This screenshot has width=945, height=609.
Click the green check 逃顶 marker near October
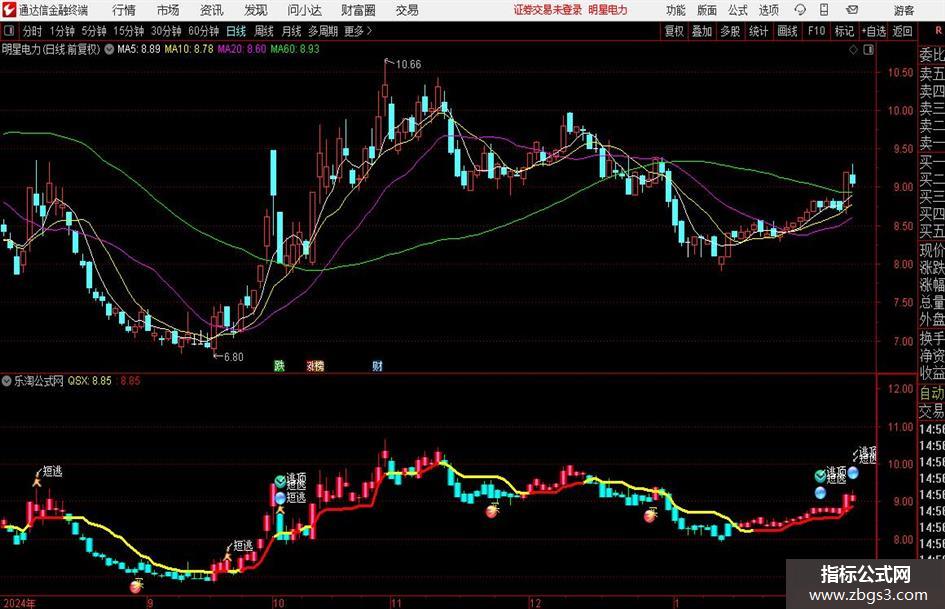(280, 481)
